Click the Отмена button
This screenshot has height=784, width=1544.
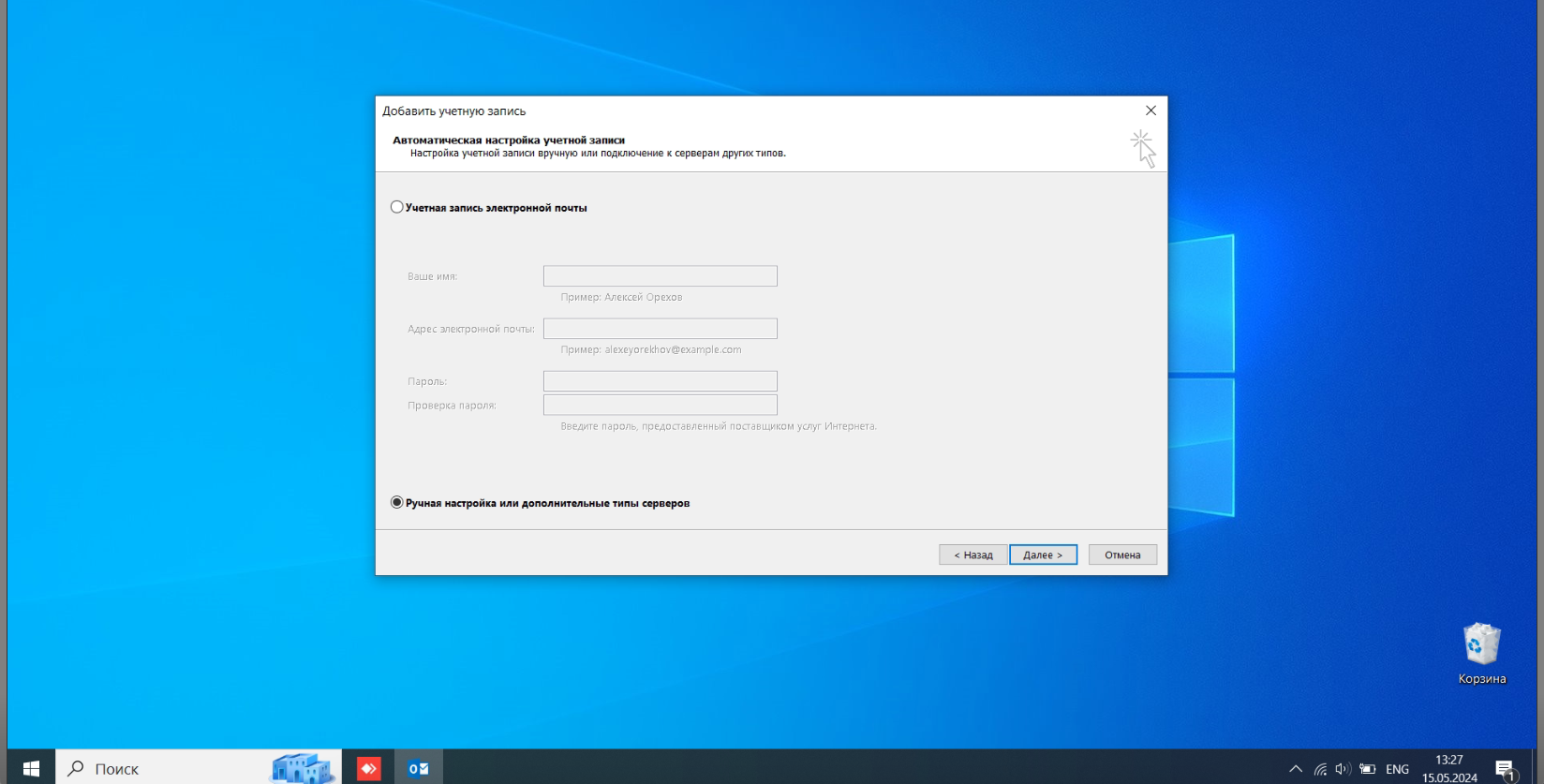click(1122, 555)
